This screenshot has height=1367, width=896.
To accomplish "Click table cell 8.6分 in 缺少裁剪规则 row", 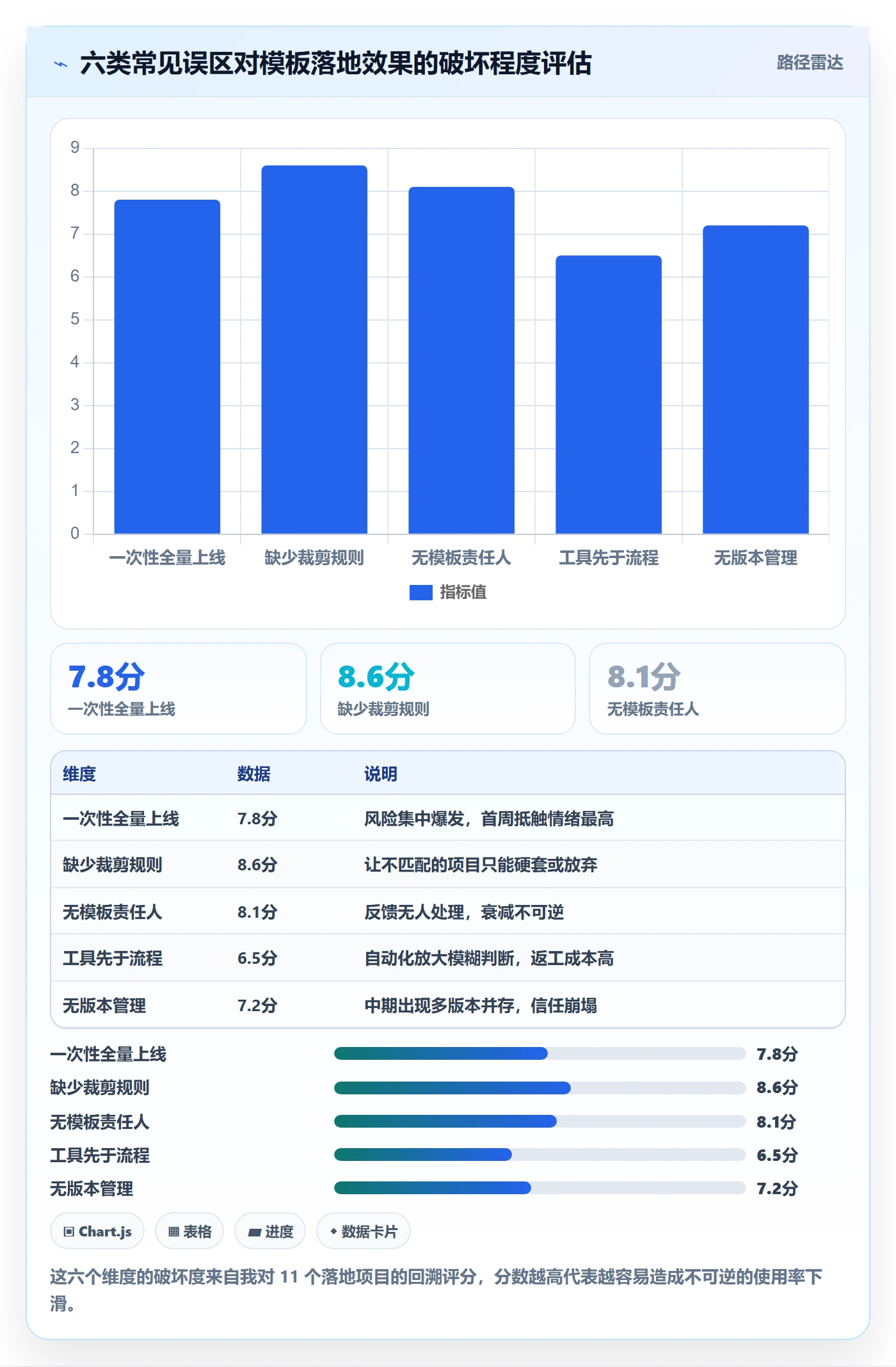I will tap(257, 865).
